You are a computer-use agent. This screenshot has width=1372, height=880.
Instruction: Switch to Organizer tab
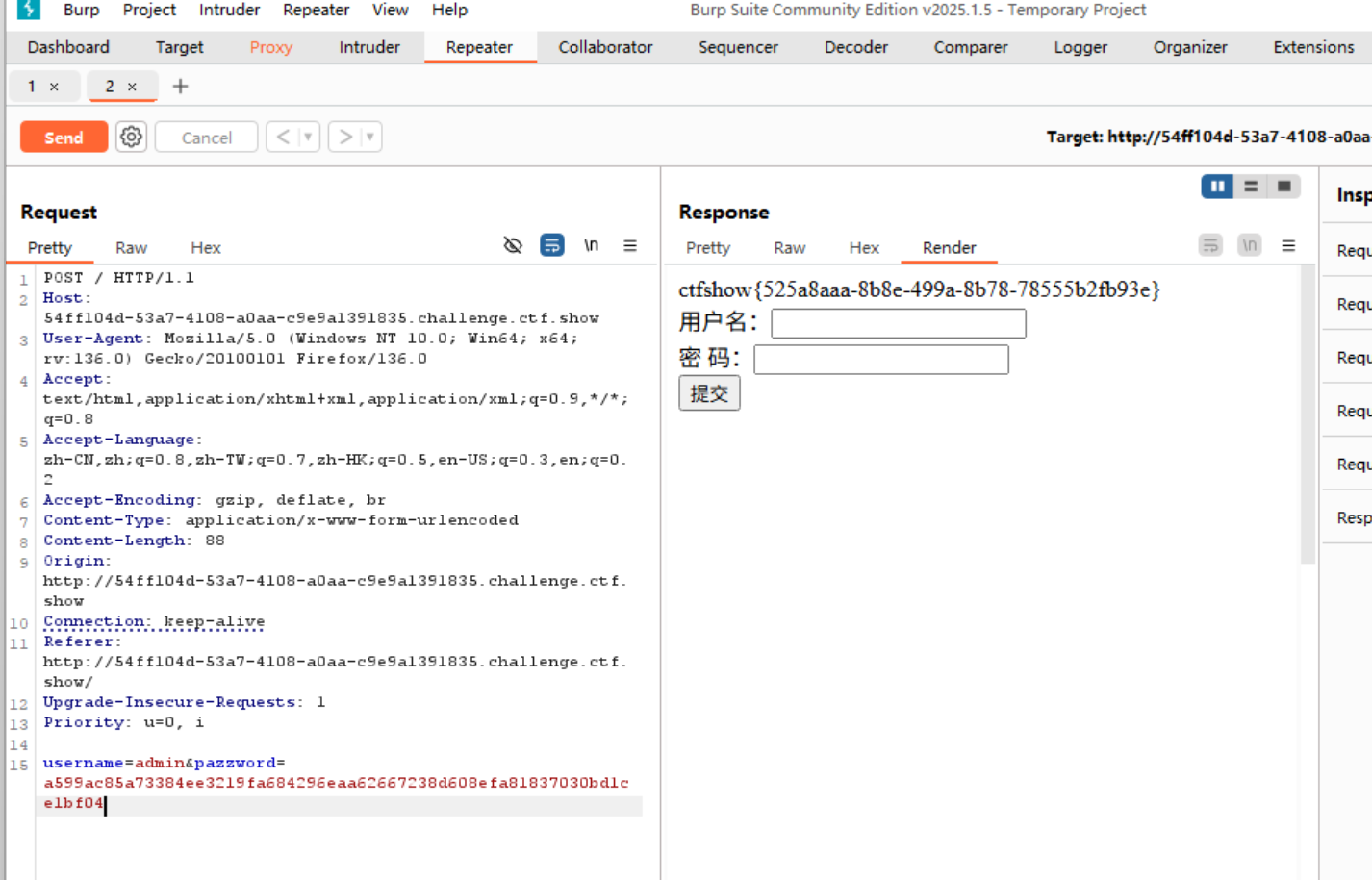1190,47
